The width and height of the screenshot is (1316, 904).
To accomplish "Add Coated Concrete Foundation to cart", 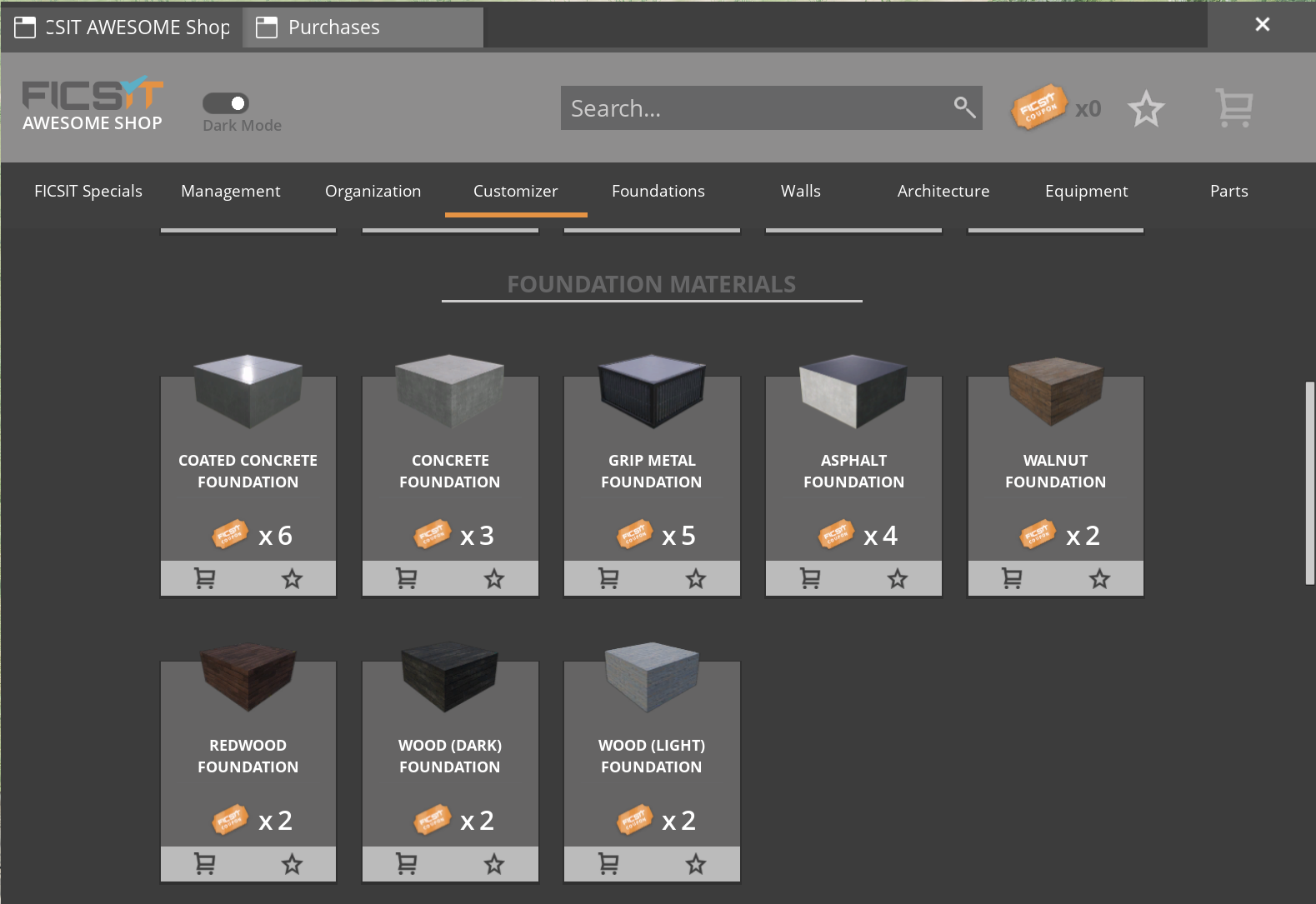I will [205, 578].
